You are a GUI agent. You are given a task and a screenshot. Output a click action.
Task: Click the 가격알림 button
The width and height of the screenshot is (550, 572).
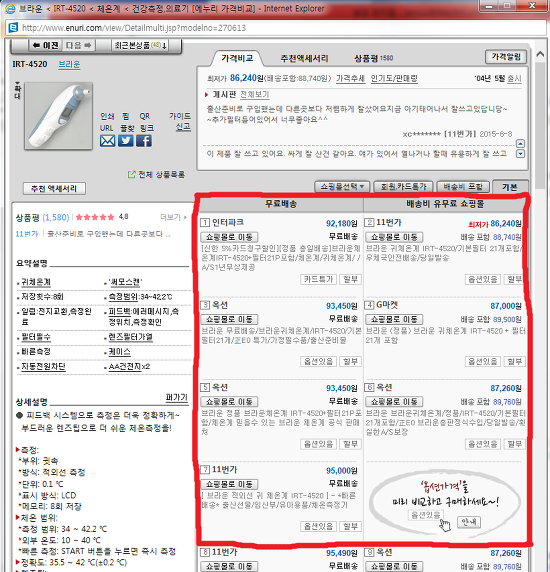(x=506, y=57)
